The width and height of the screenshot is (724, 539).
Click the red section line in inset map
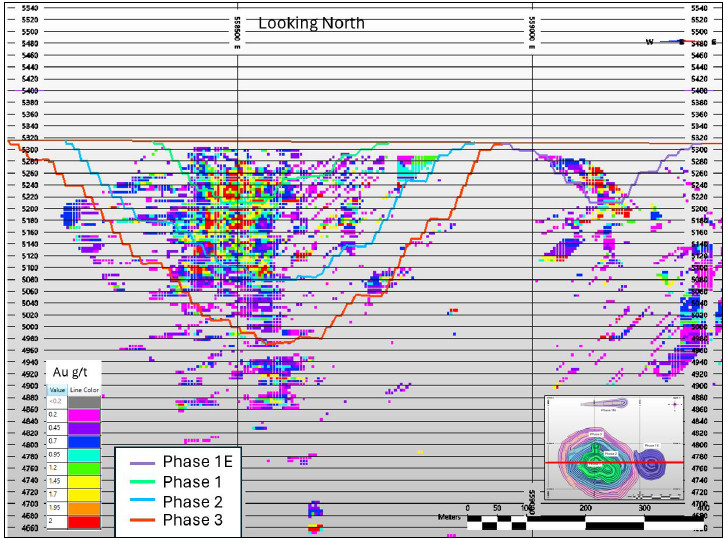coord(615,462)
